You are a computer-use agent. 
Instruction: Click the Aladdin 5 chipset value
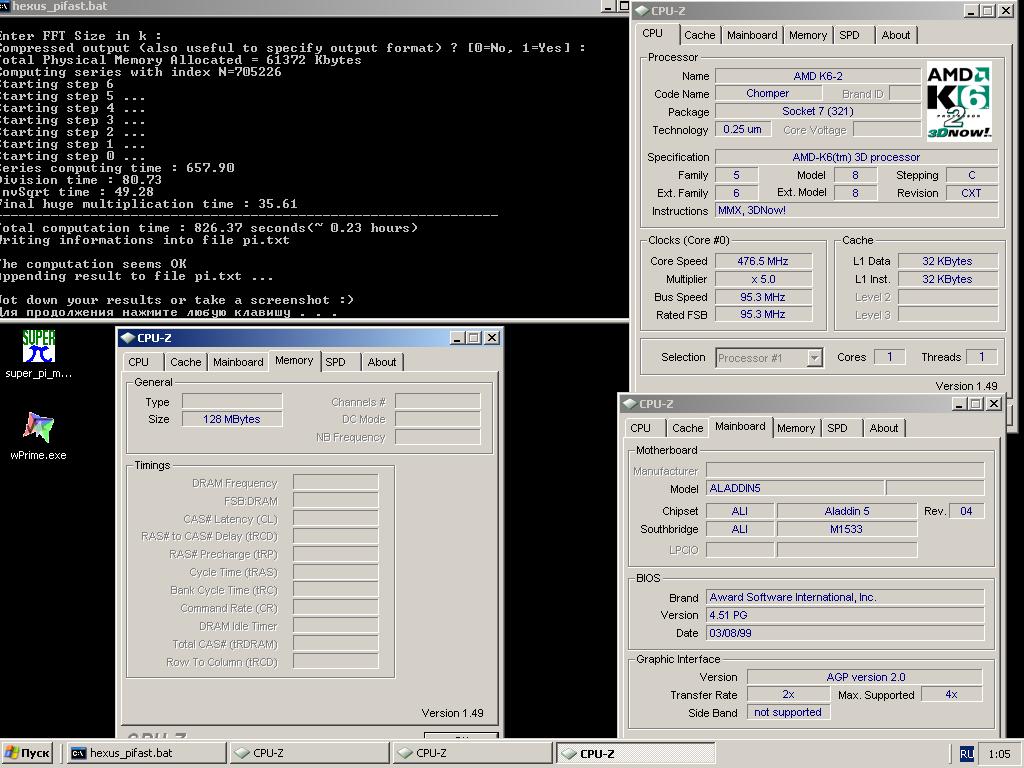click(846, 511)
